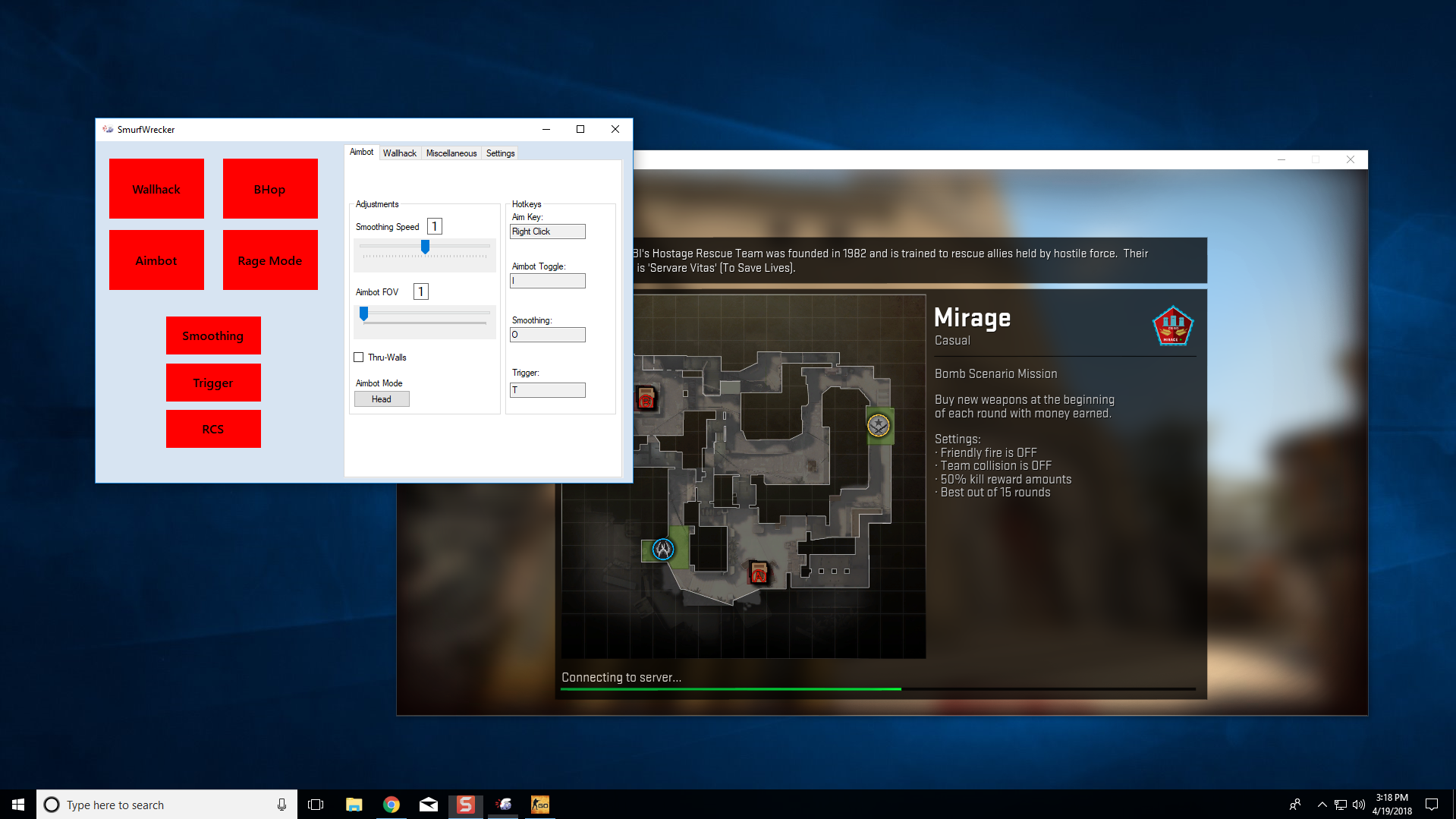1456x819 pixels.
Task: Click the Smoothing hotkey field
Action: [x=548, y=335]
